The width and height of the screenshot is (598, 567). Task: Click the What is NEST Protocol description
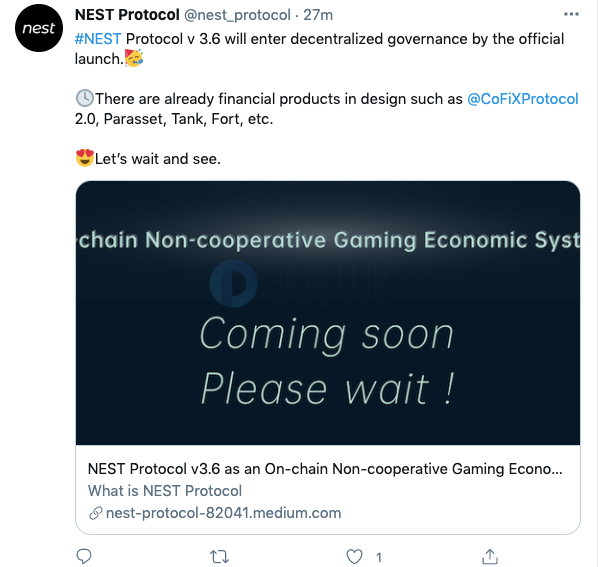coord(165,491)
